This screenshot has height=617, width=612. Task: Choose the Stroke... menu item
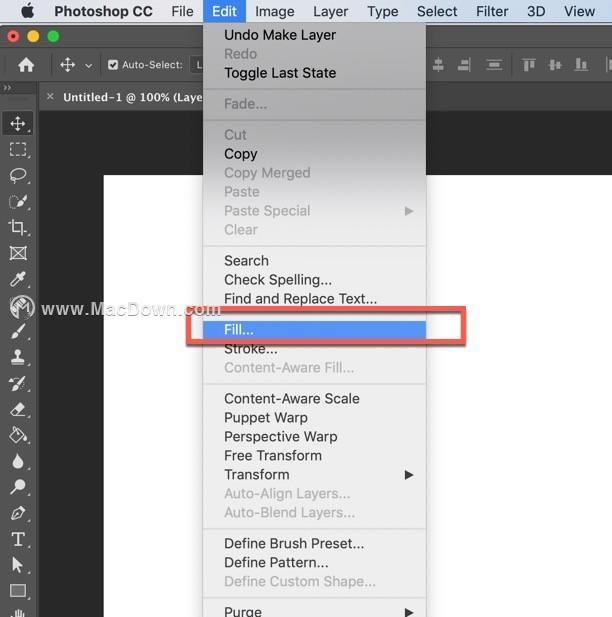point(314,349)
